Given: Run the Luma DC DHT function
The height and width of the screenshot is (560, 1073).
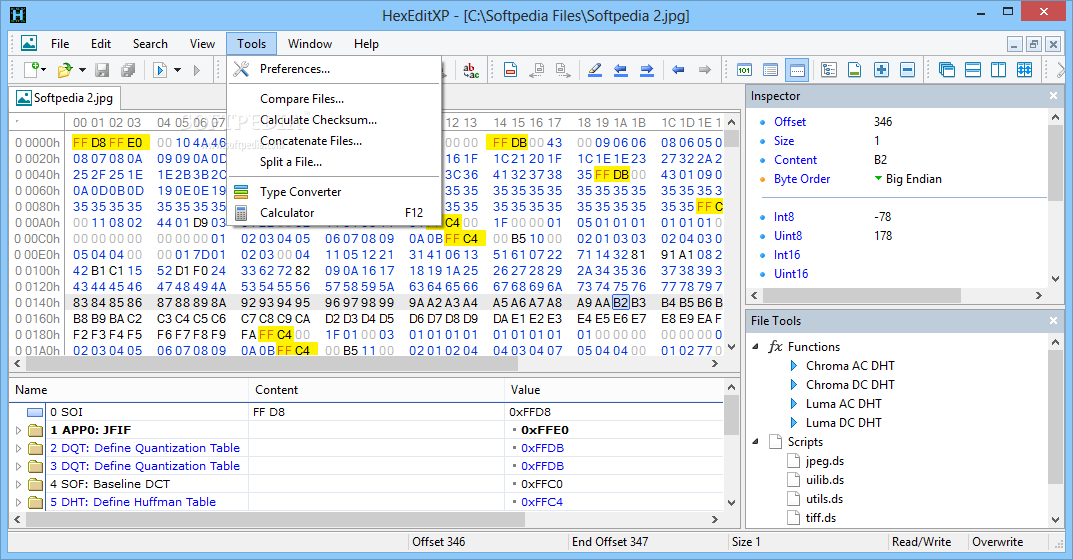Looking at the screenshot, I should (x=843, y=422).
